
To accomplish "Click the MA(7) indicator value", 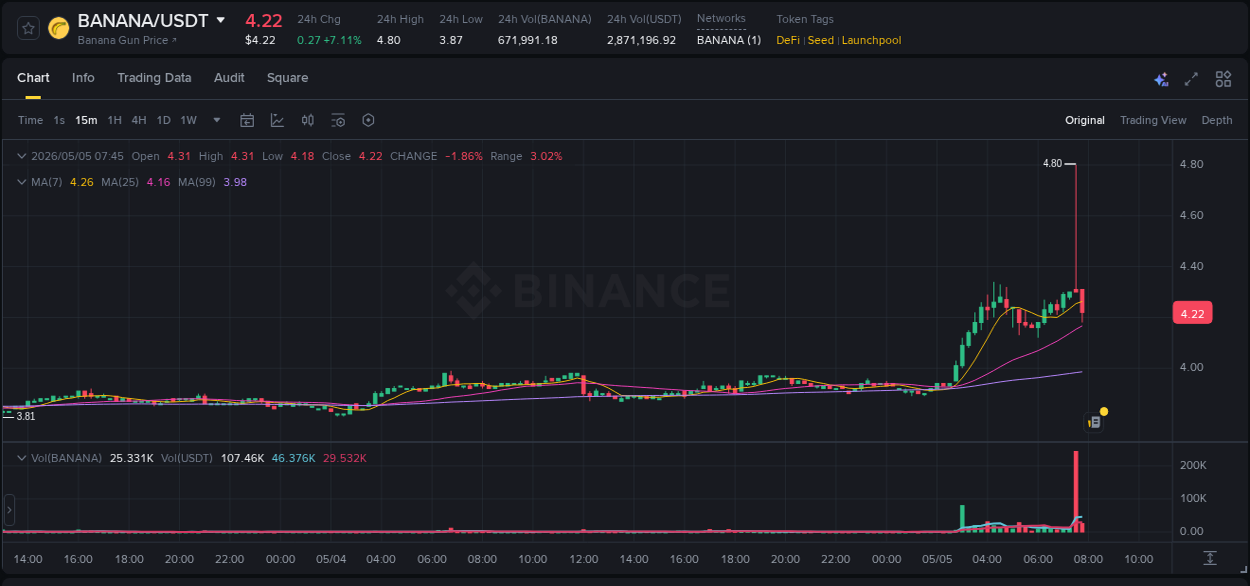I will click(x=82, y=182).
